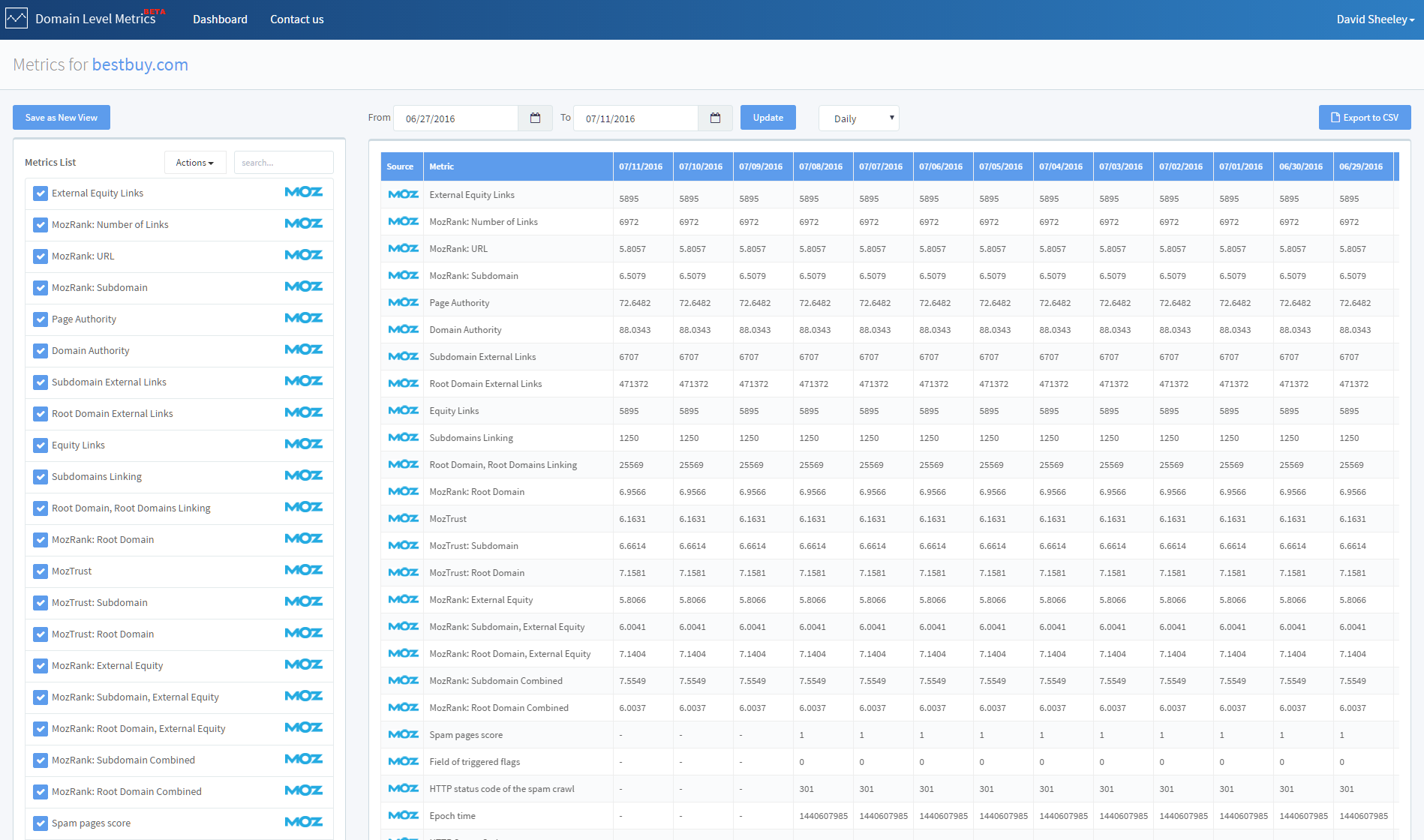Click the metrics search field
The height and width of the screenshot is (840, 1424).
click(x=284, y=162)
